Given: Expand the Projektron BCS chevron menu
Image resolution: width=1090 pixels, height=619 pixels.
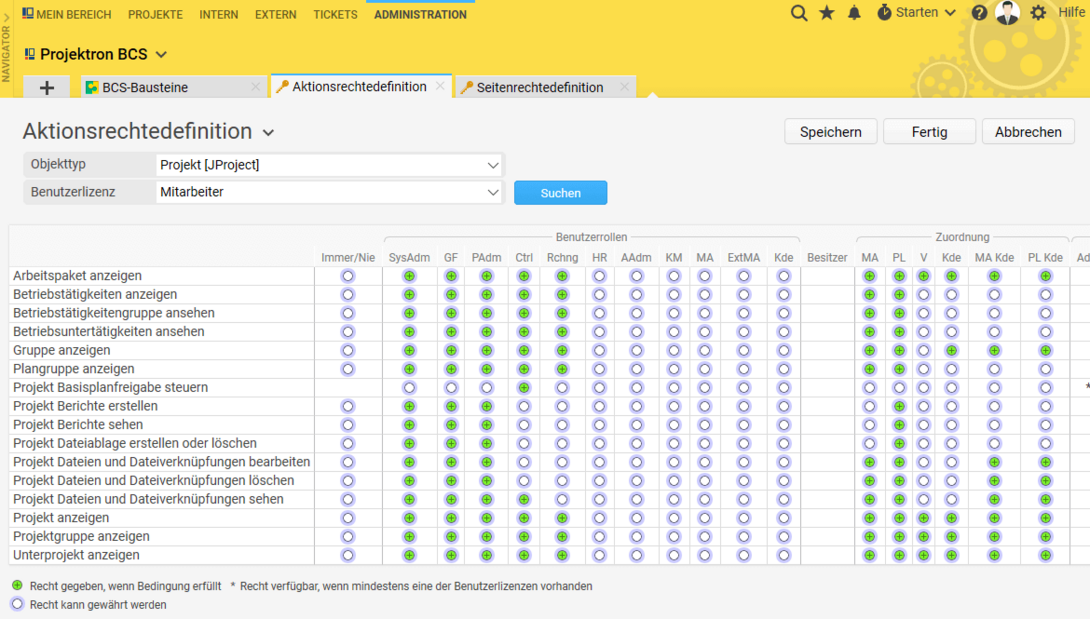Looking at the screenshot, I should 162,54.
